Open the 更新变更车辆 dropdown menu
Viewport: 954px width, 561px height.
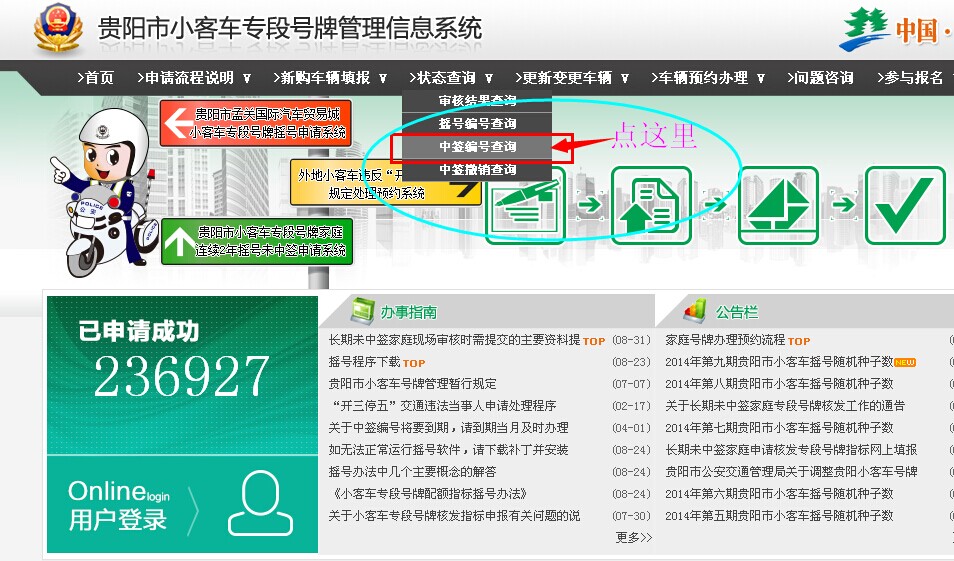573,78
